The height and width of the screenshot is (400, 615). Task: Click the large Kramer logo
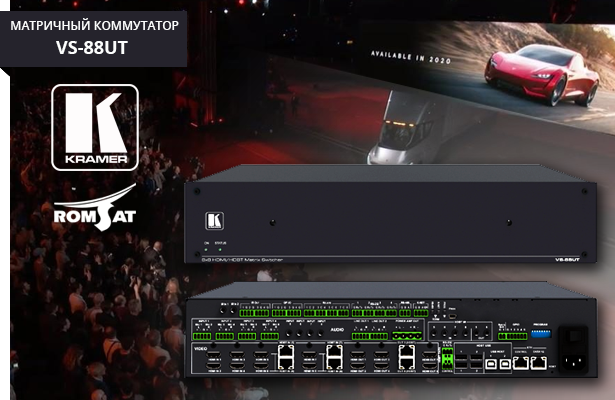pos(95,127)
